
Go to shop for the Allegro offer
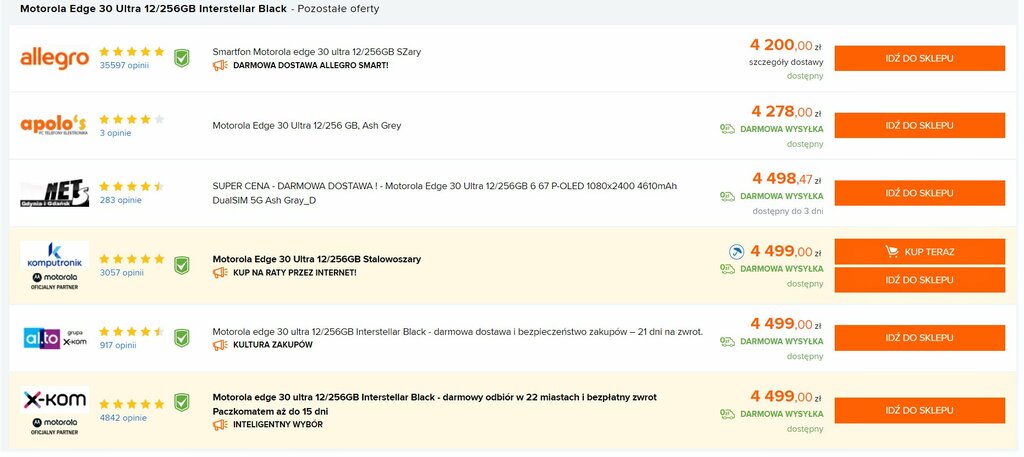click(x=920, y=58)
